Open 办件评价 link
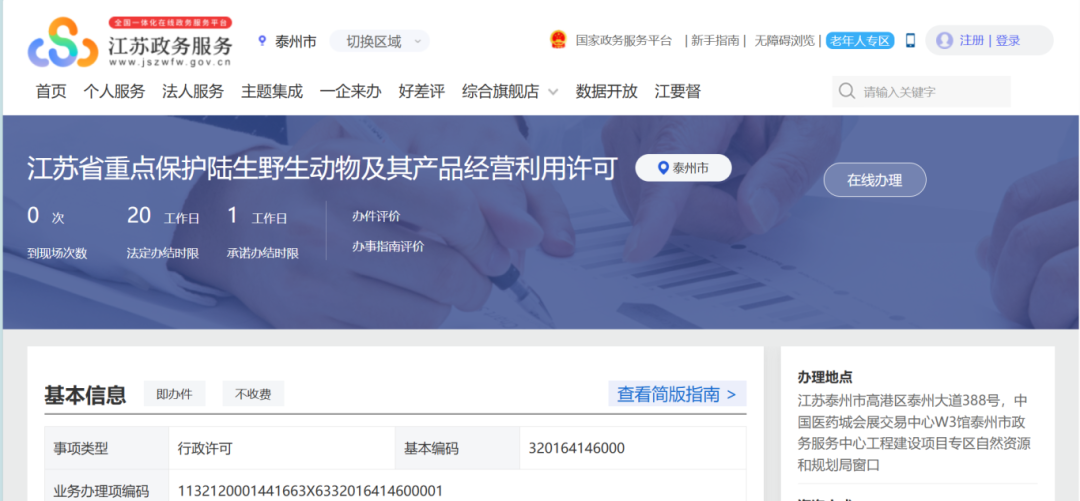 (376, 216)
